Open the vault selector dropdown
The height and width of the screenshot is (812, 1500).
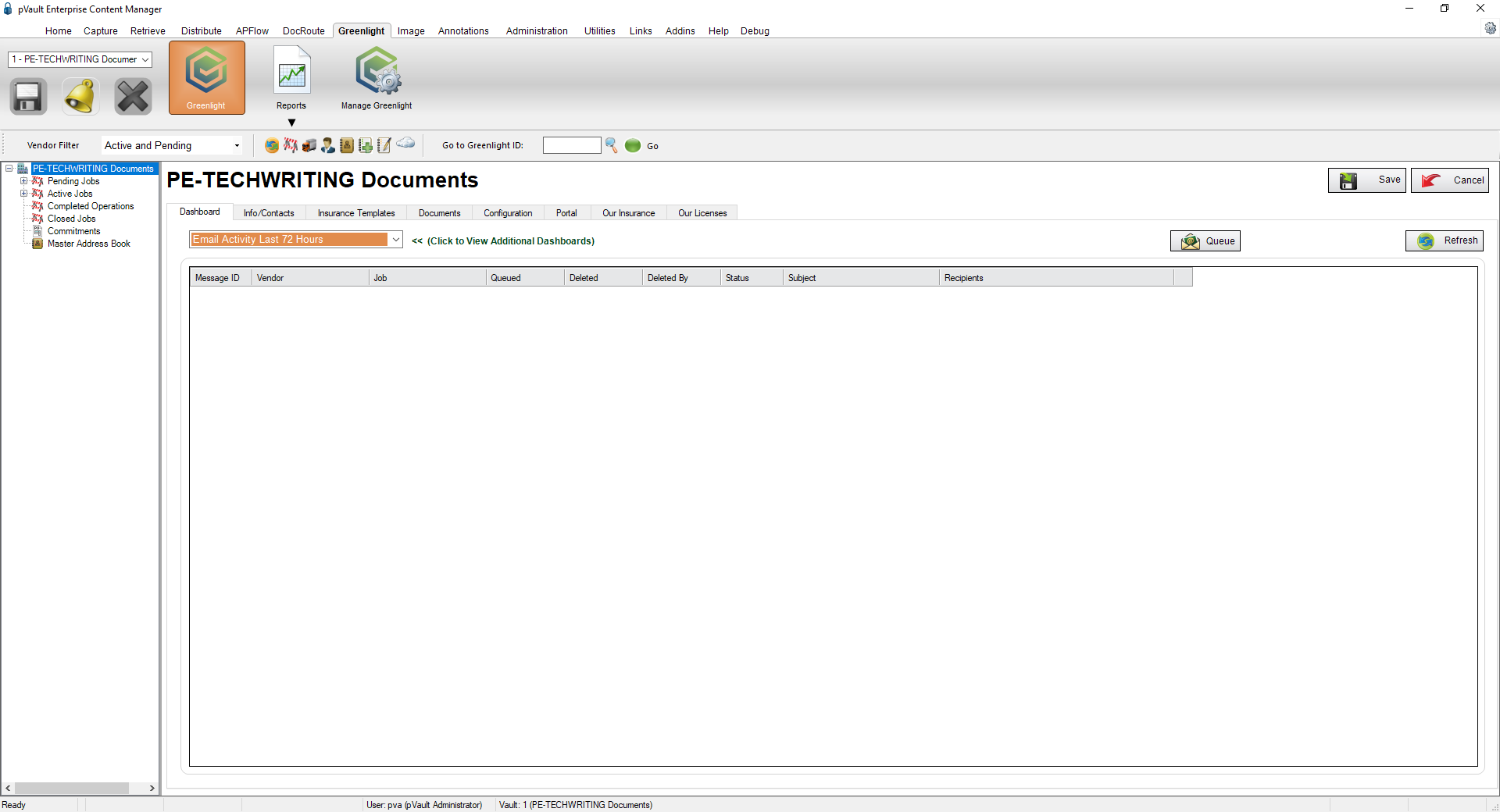tap(145, 59)
